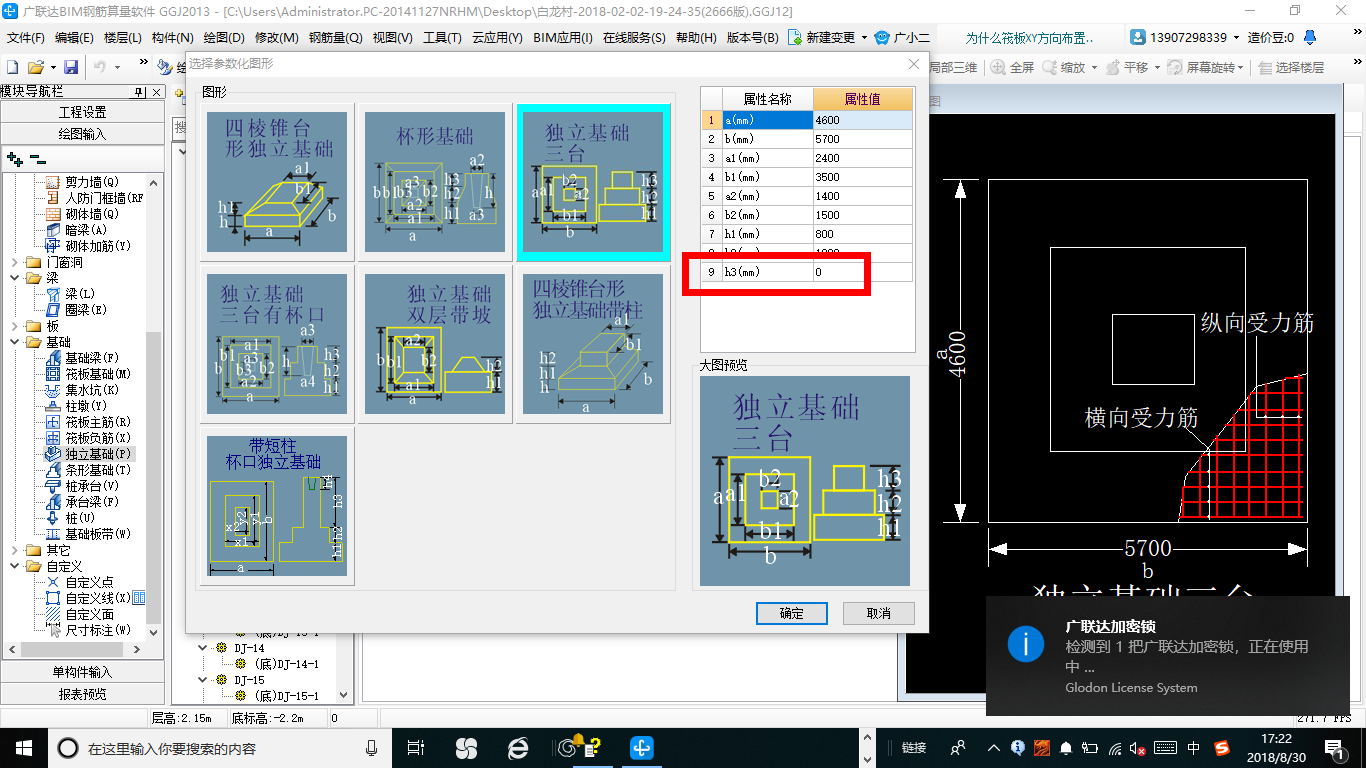Select 桩(U) component icon

tap(54, 518)
